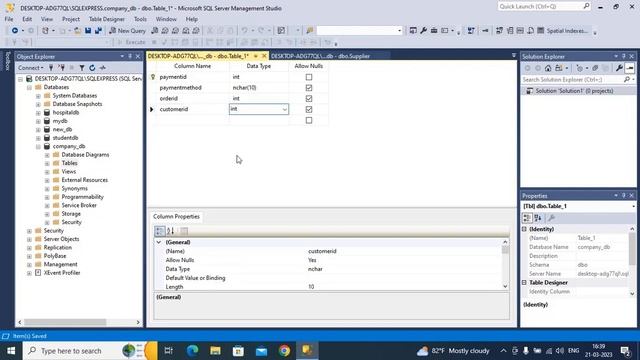Click the Save icon in the toolbar
This screenshot has width=640, height=360.
tap(88, 31)
